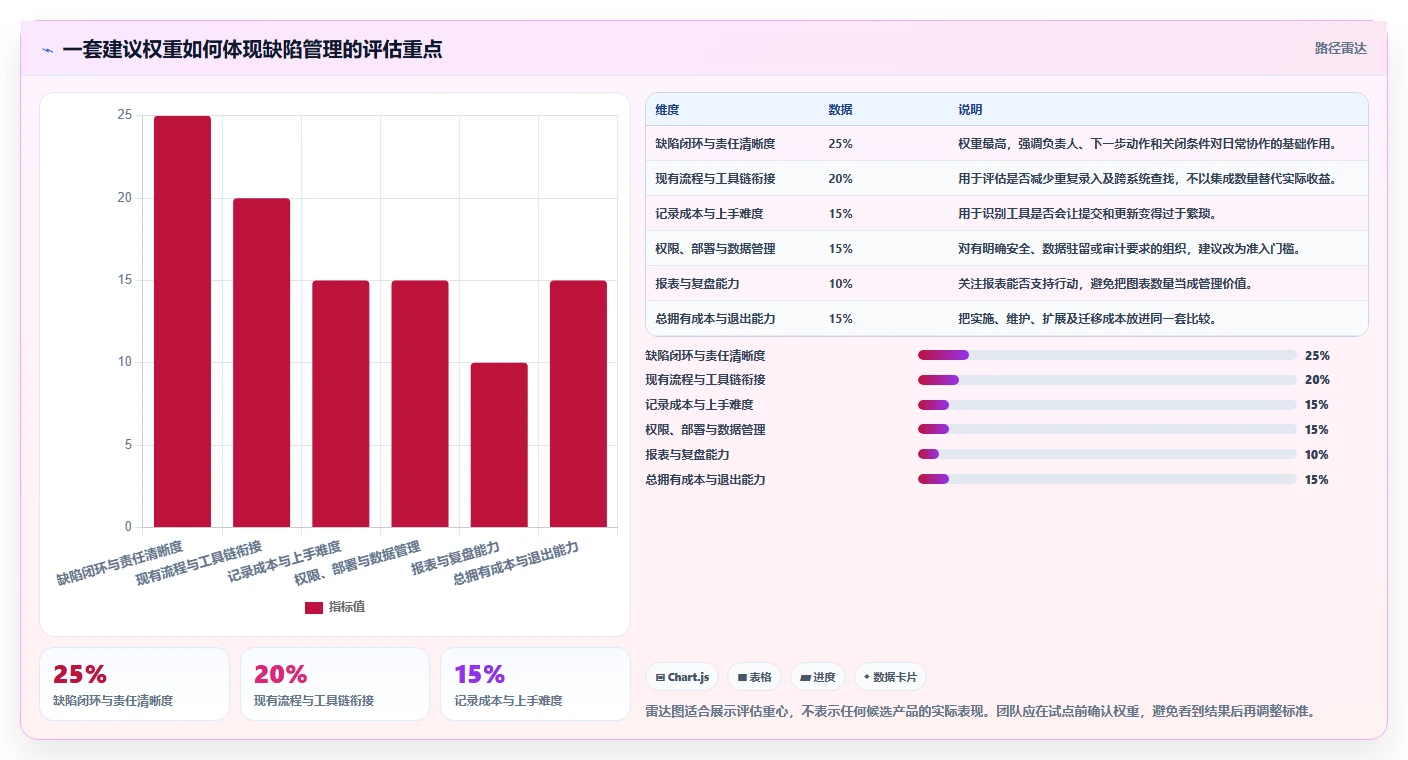Image resolution: width=1408 pixels, height=760 pixels.
Task: Click the chart bar for 报表与复盘能力
Action: click(x=499, y=445)
